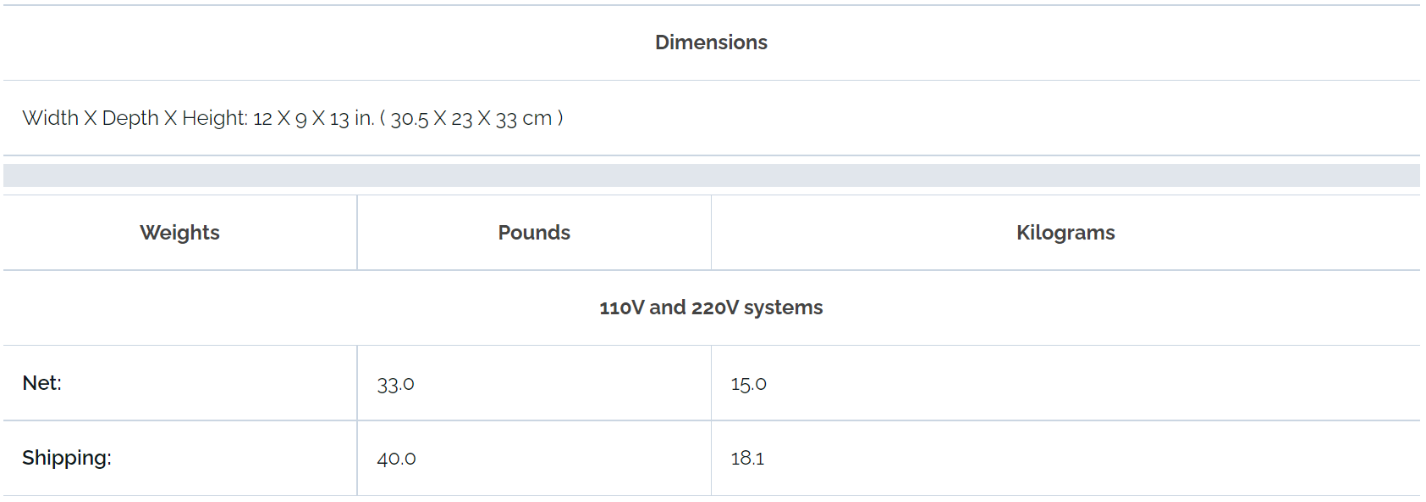Click '110V' in the systems subheading
This screenshot has width=1426, height=502.
click(x=622, y=308)
